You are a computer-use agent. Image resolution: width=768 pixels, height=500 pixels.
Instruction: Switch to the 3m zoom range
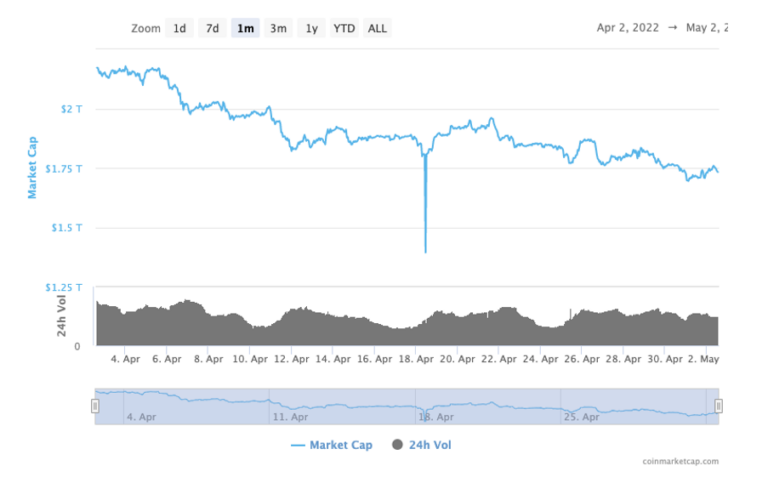click(278, 28)
